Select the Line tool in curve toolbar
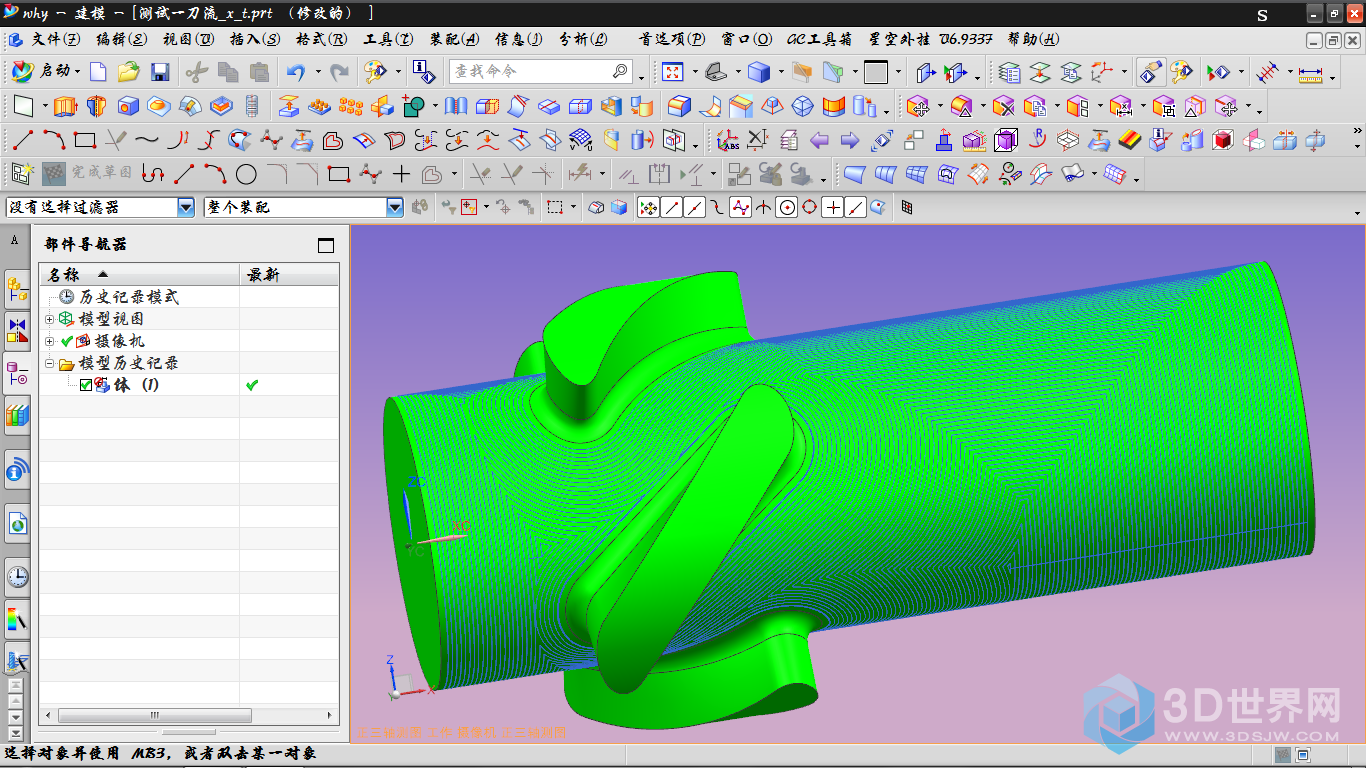The height and width of the screenshot is (768, 1366). 22,140
